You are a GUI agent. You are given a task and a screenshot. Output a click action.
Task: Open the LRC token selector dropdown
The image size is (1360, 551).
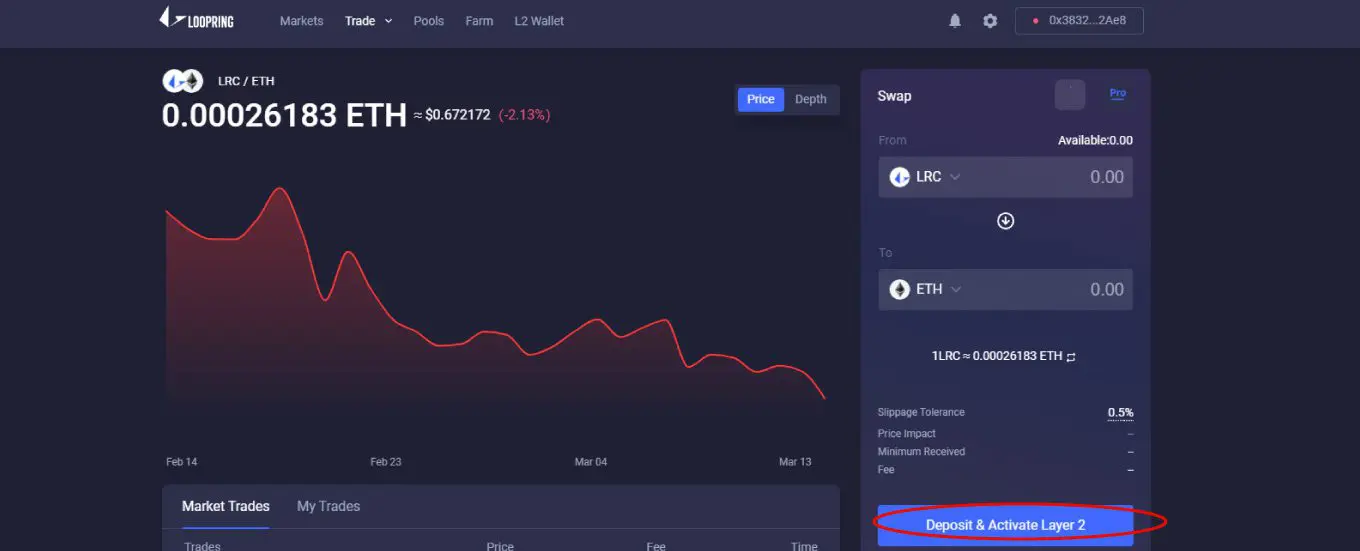coord(925,177)
